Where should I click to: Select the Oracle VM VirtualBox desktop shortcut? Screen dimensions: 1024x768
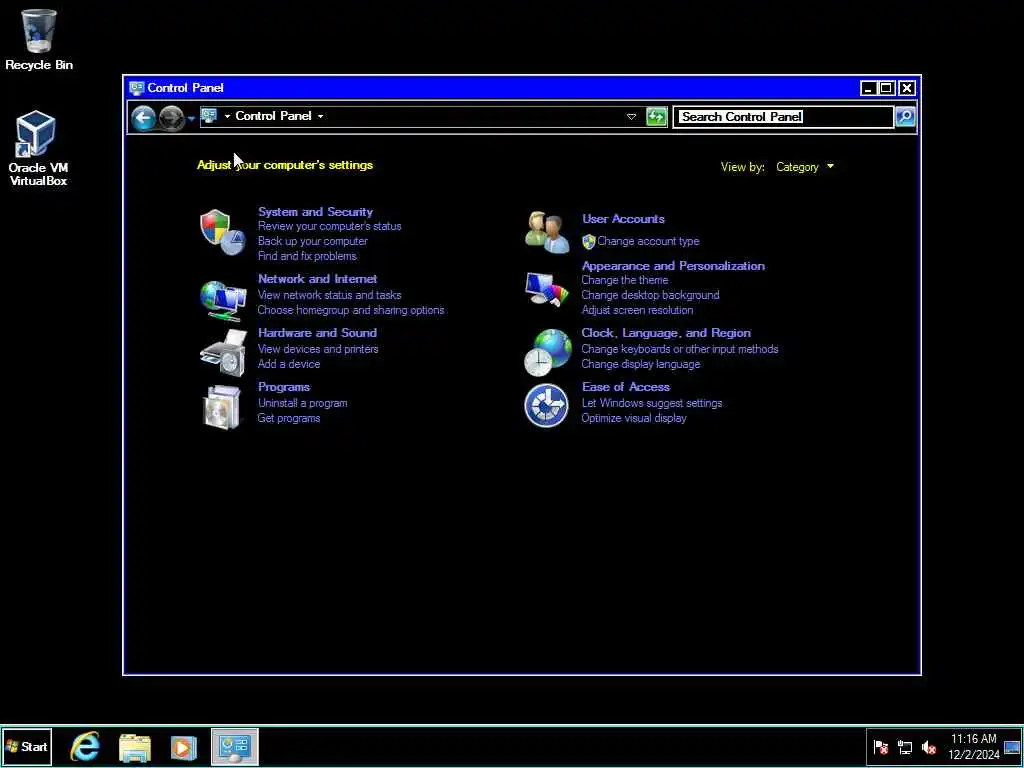click(37, 149)
